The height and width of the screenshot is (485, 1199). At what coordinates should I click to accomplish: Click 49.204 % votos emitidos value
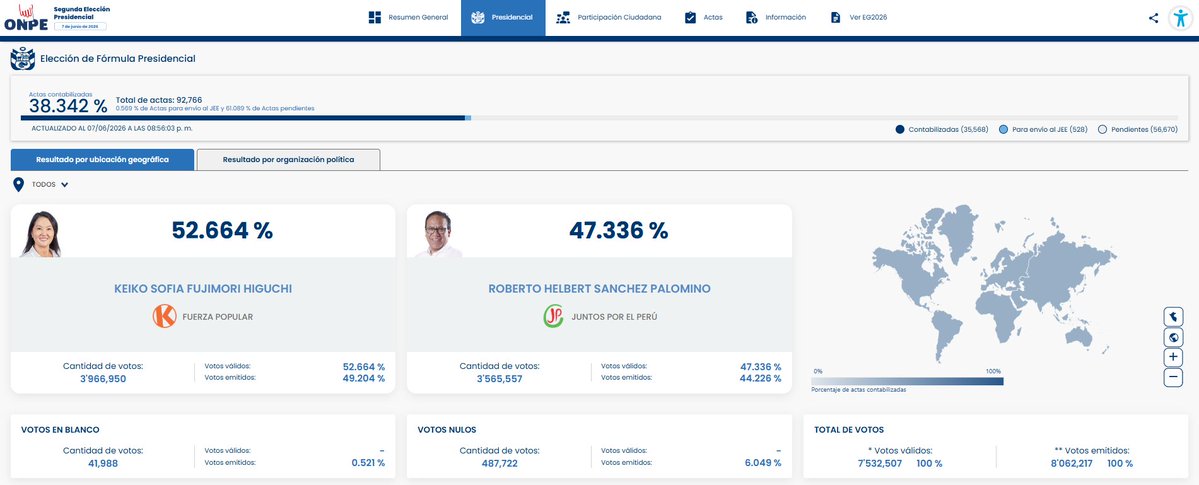(364, 378)
